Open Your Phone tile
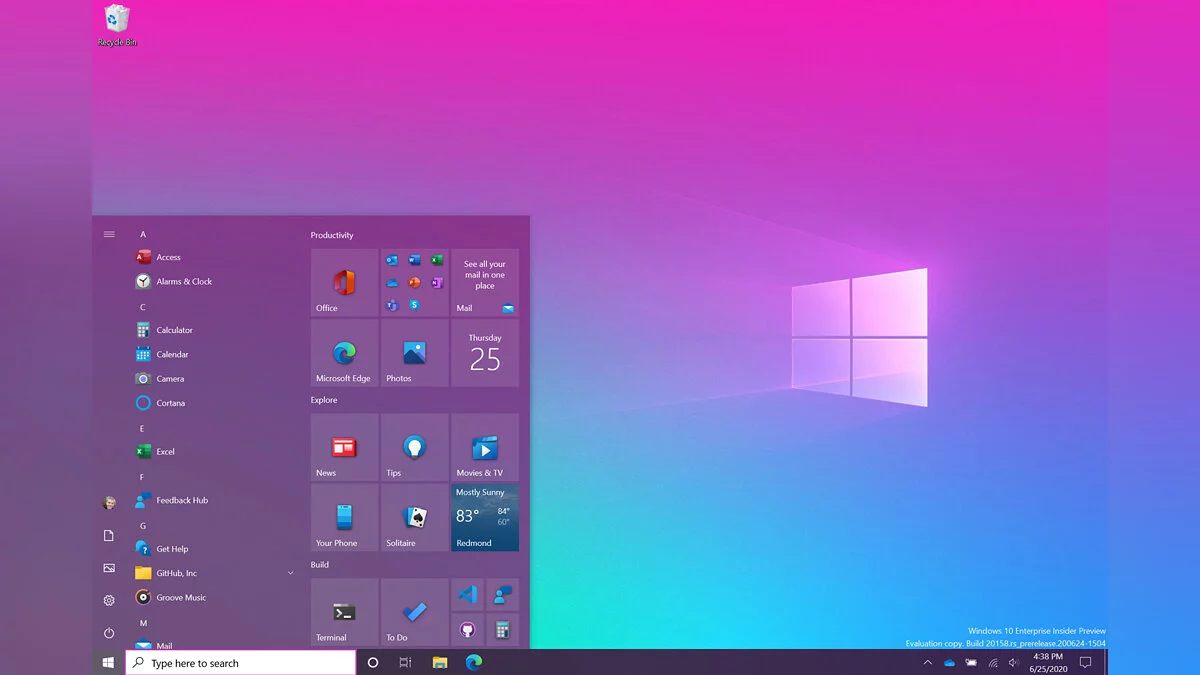 point(344,518)
